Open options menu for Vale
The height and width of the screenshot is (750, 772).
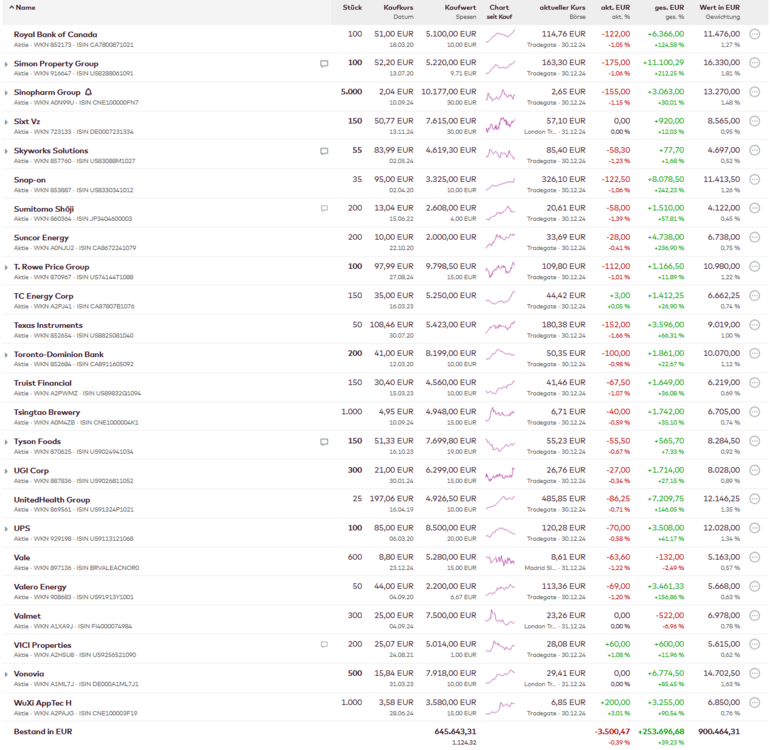point(754,557)
